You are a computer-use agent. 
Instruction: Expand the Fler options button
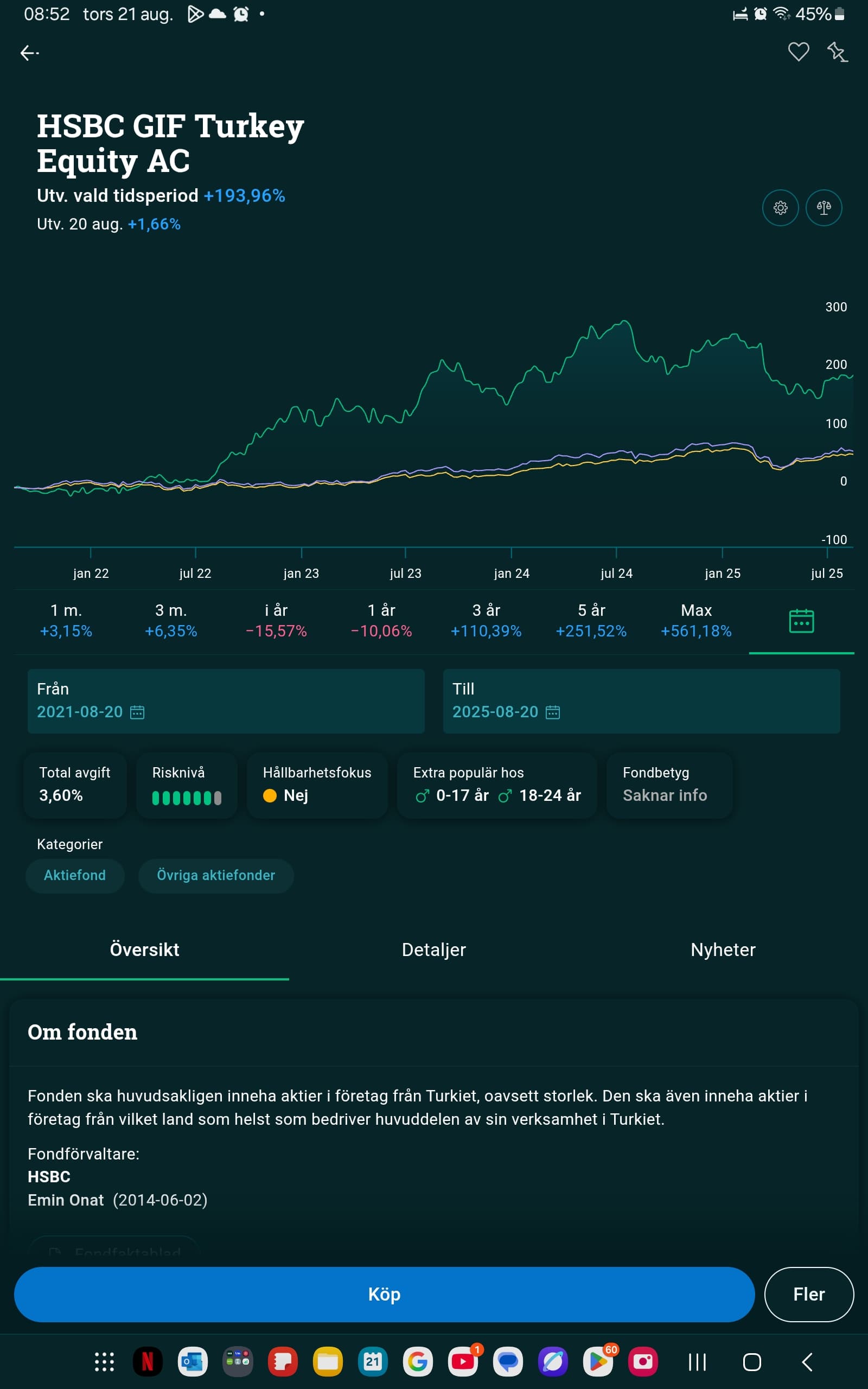coord(808,1294)
